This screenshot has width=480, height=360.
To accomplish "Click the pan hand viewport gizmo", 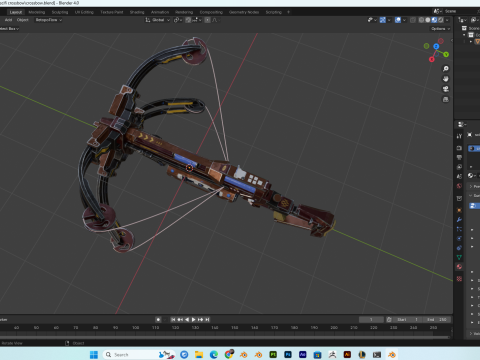I will click(446, 79).
